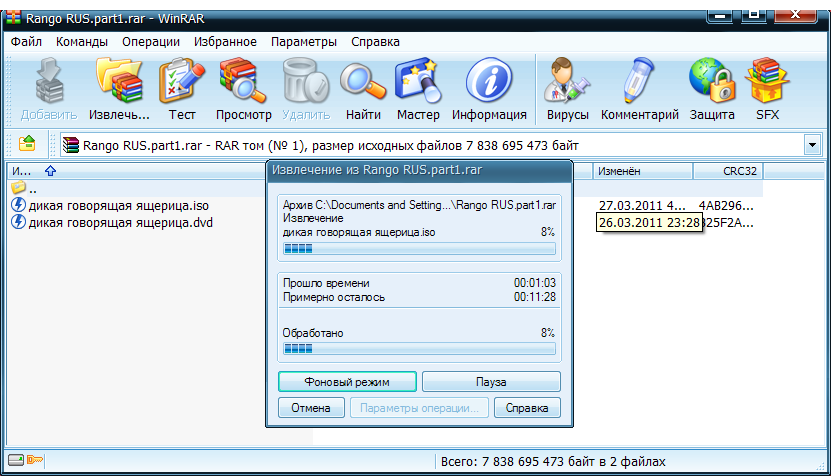Run the Тест archive test tool
Image resolution: width=831 pixels, height=476 pixels.
pos(182,80)
